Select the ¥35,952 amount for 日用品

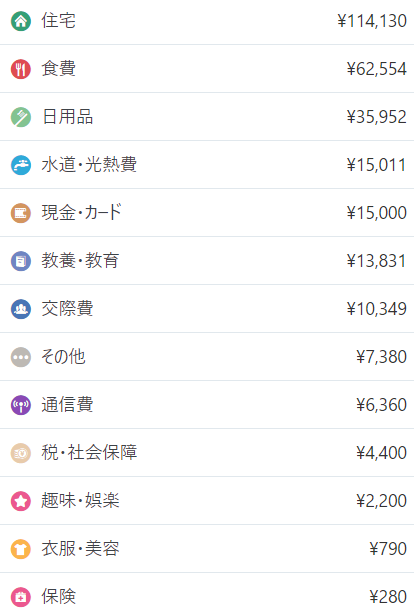point(376,117)
